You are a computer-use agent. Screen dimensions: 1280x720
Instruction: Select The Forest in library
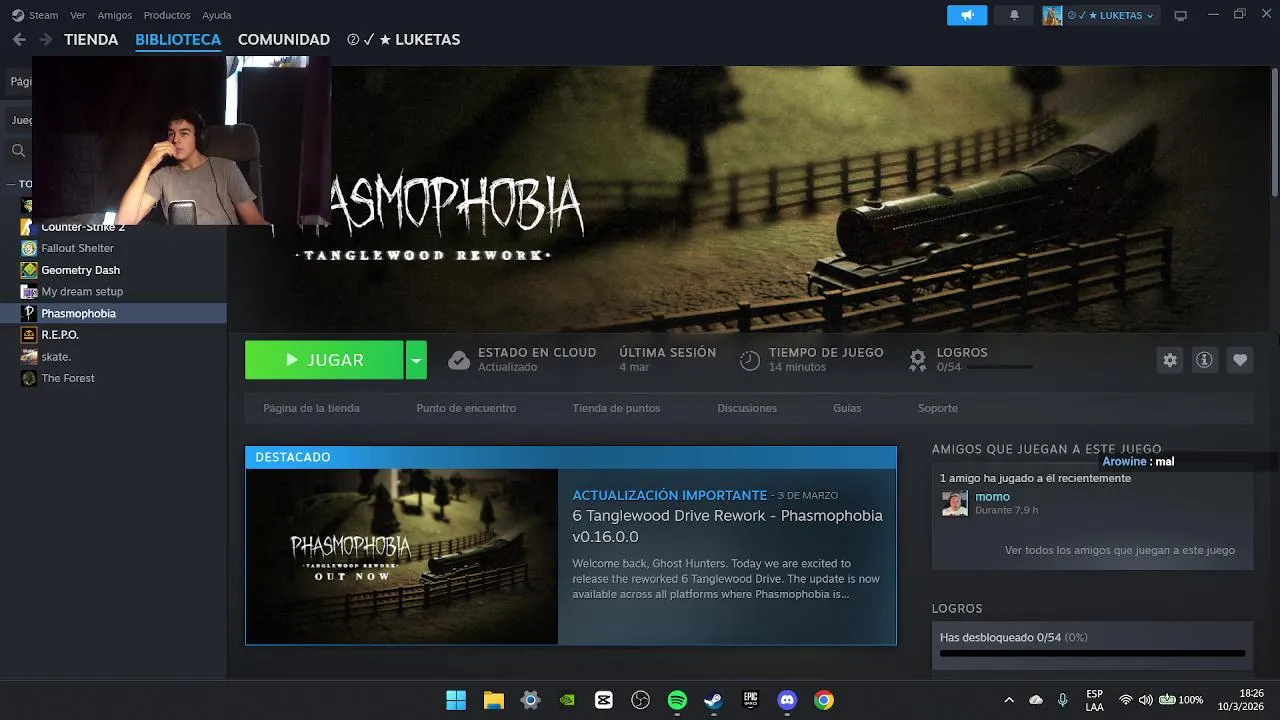[x=68, y=378]
